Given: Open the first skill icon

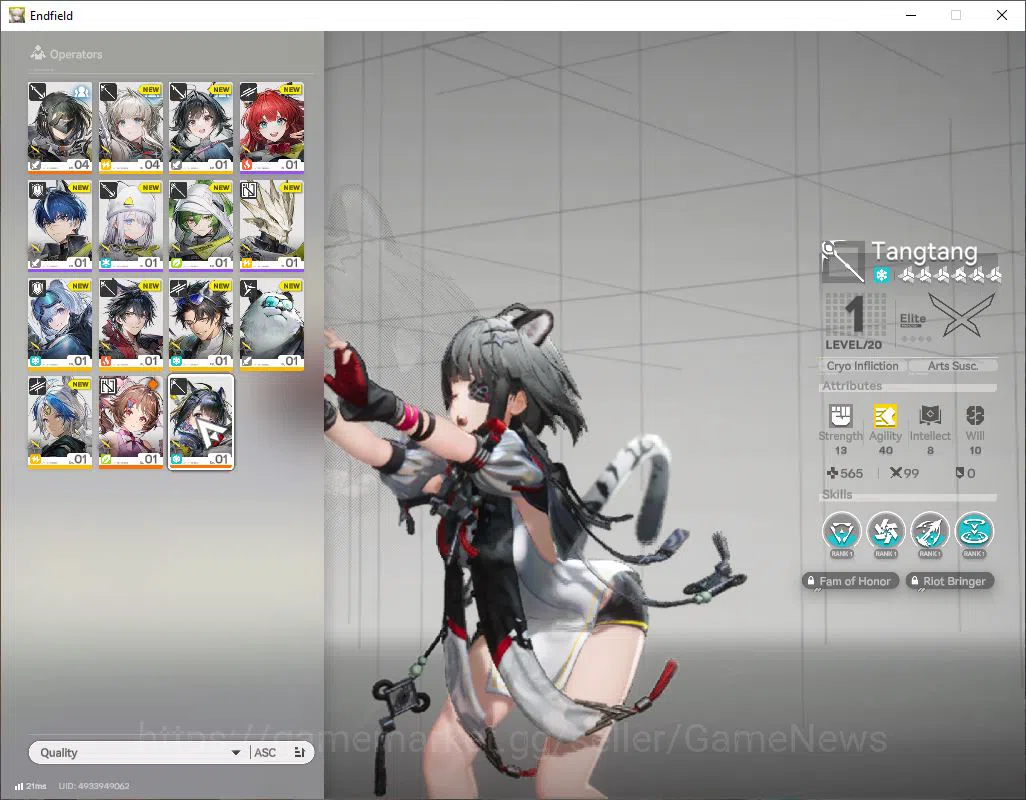Looking at the screenshot, I should (841, 531).
